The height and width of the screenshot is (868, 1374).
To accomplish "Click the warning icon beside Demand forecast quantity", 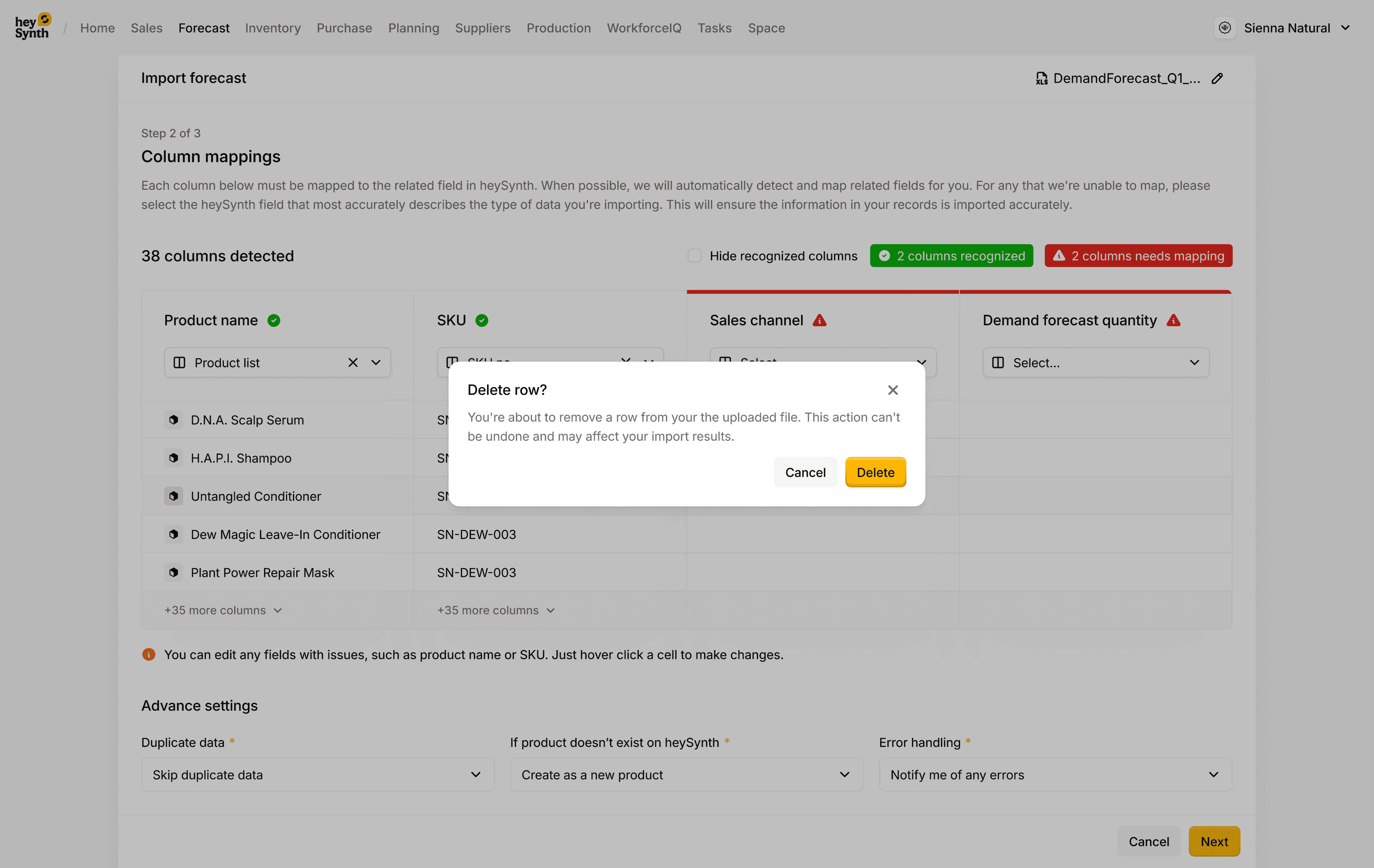I will [1173, 320].
